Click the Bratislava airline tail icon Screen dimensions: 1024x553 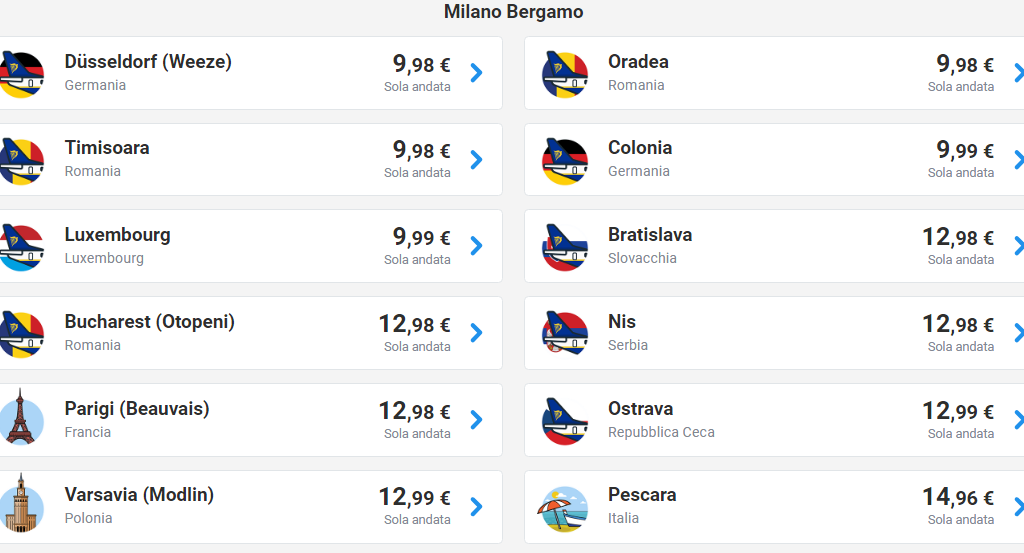[565, 248]
